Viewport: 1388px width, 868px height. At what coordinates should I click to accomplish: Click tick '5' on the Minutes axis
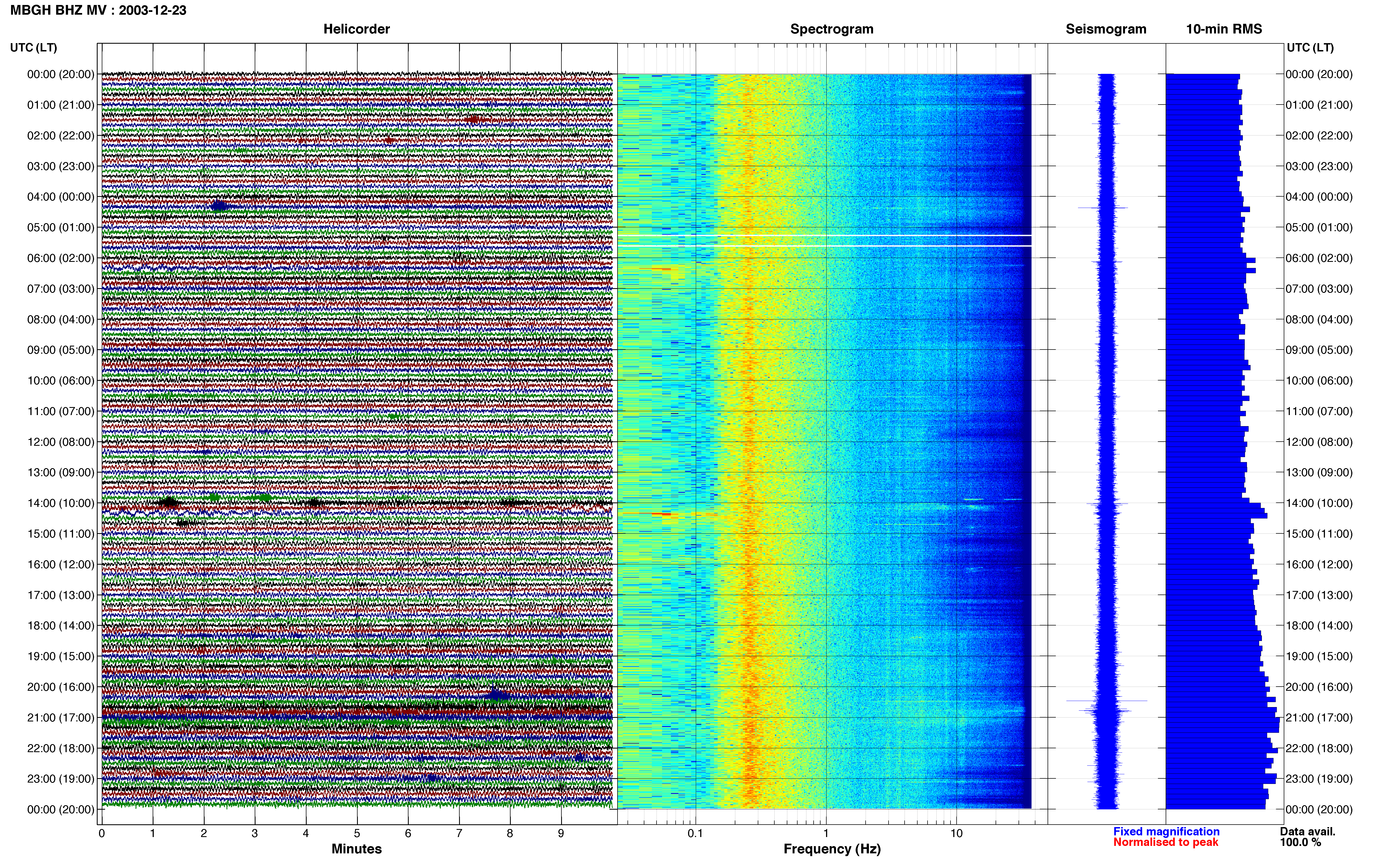pos(357,833)
